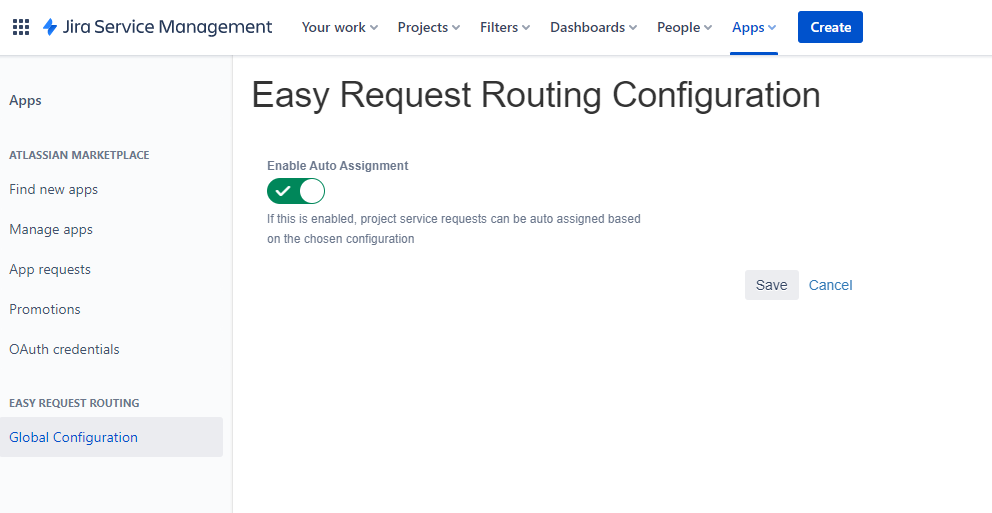Click the Jira Service Management logo
The height and width of the screenshot is (513, 992).
tap(158, 27)
